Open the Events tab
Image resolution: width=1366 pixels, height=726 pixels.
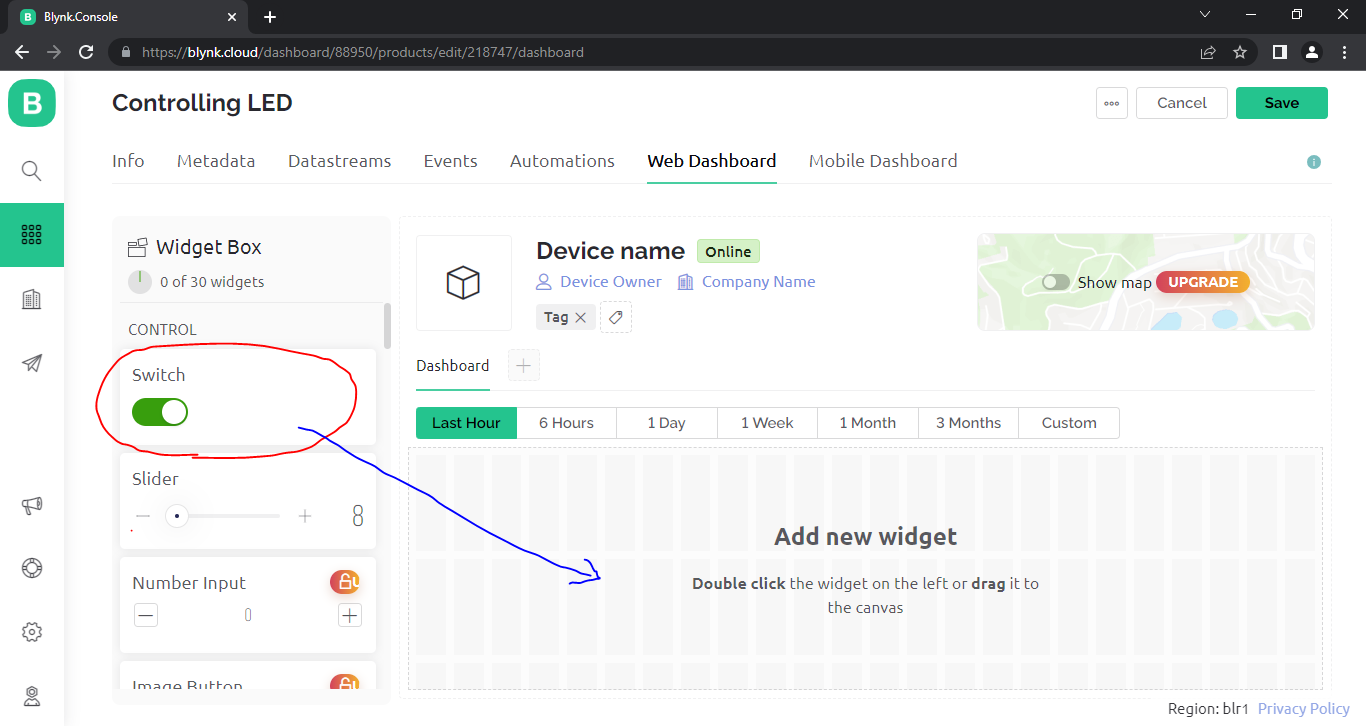click(x=451, y=161)
